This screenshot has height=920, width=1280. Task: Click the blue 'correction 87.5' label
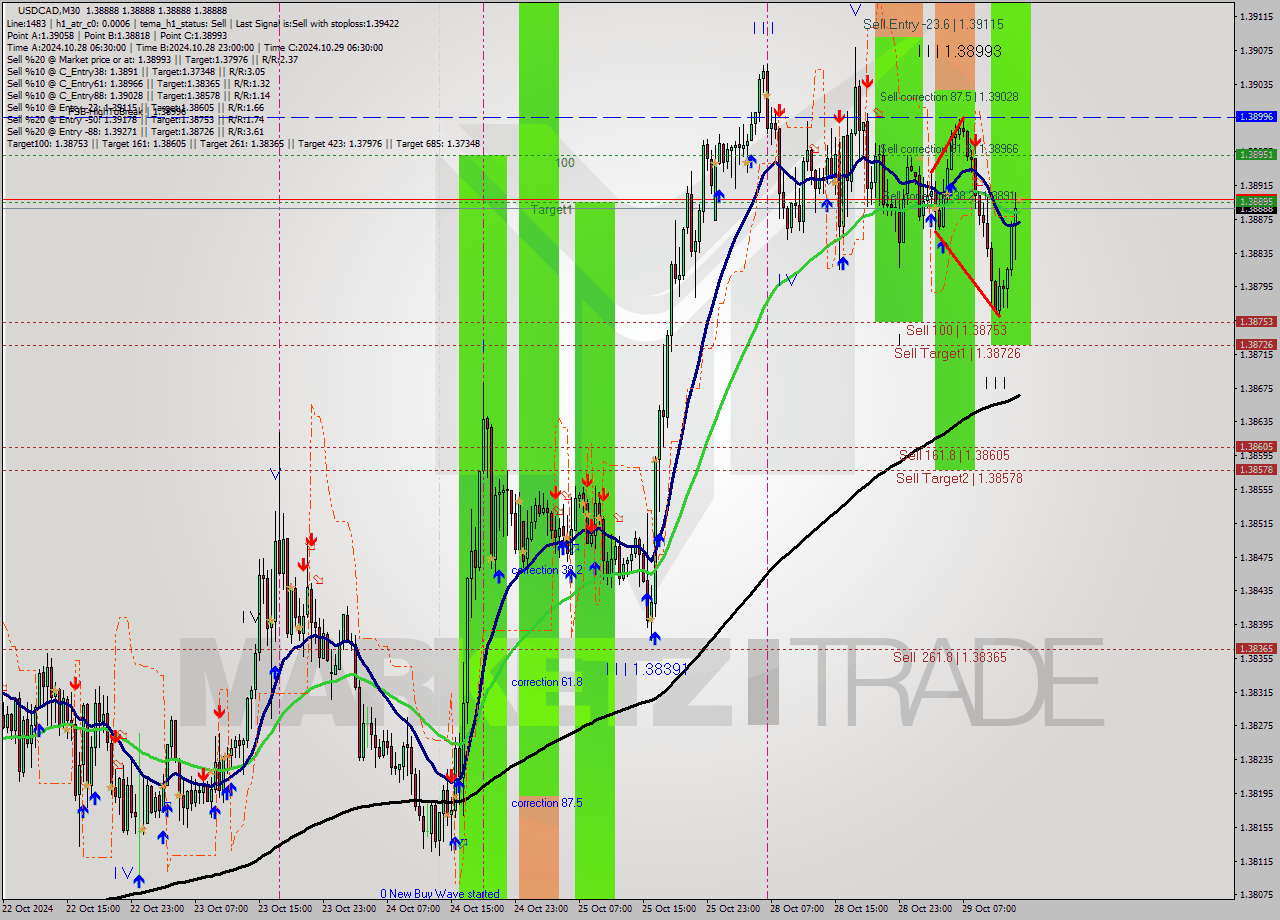click(x=546, y=803)
